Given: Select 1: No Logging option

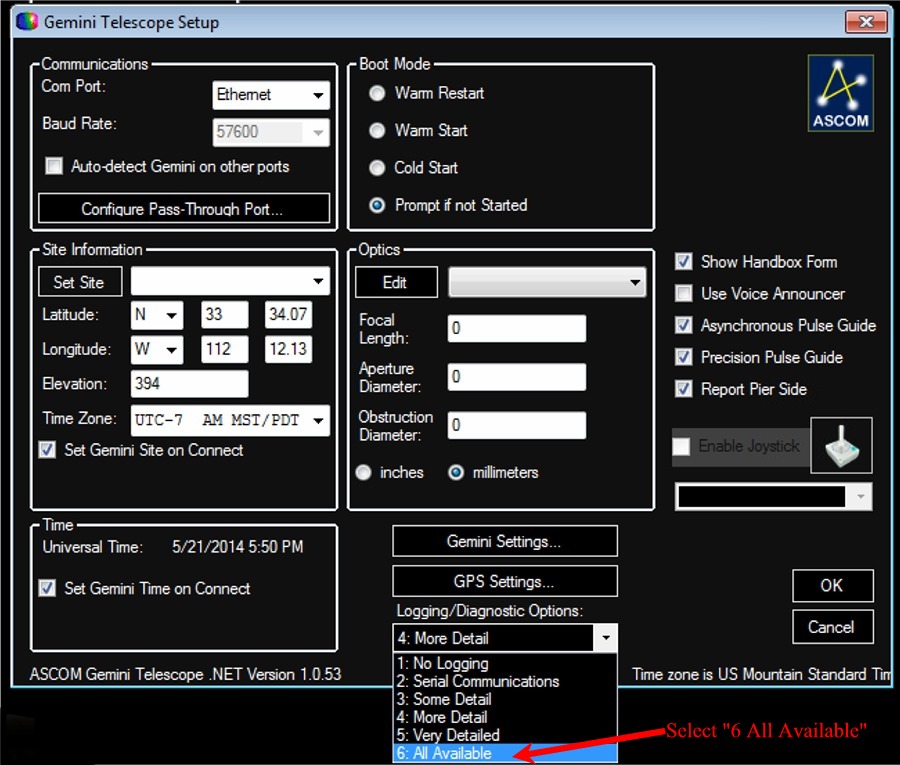Looking at the screenshot, I should [x=505, y=663].
